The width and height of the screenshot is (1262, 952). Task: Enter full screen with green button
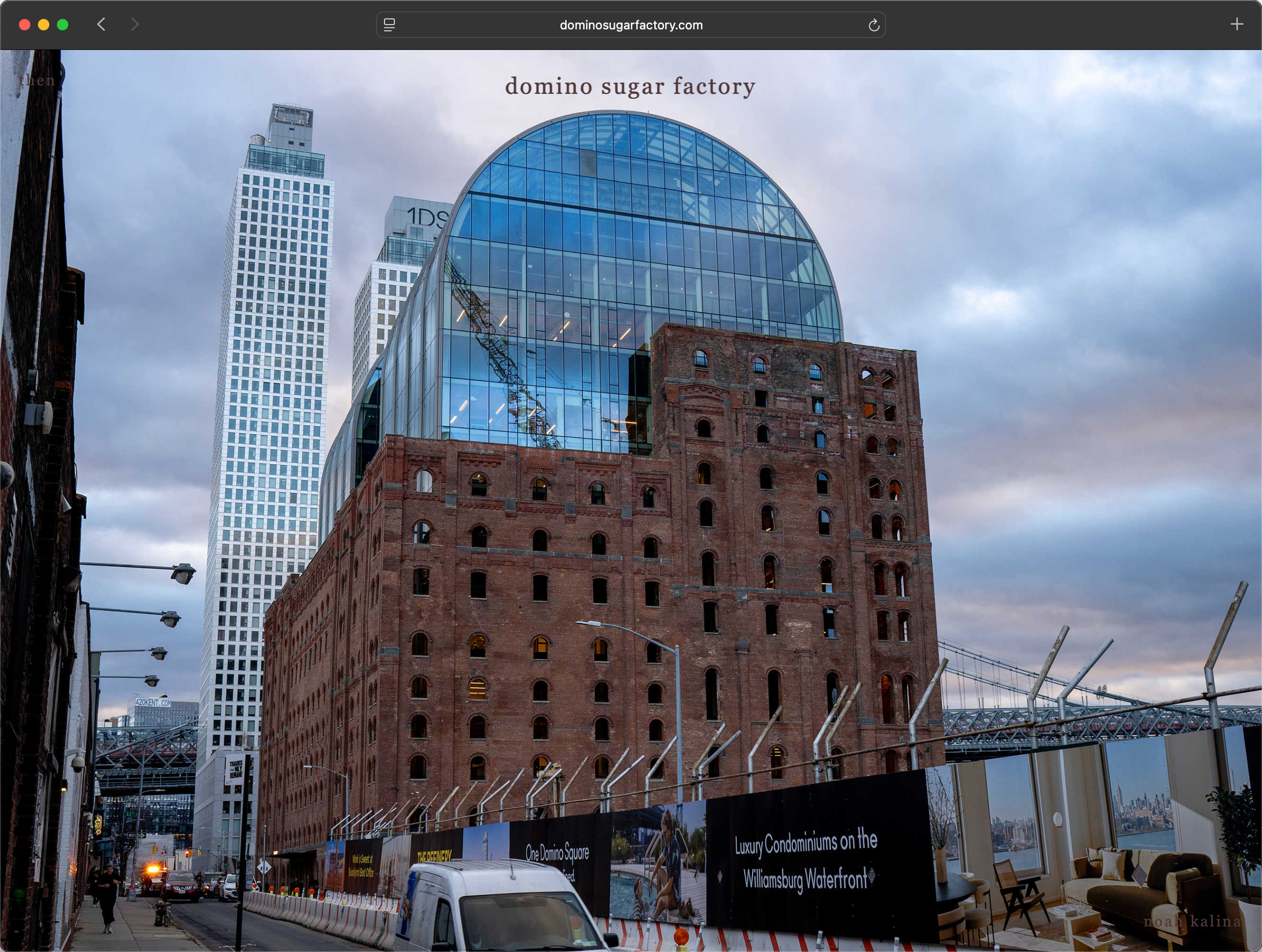click(x=63, y=25)
